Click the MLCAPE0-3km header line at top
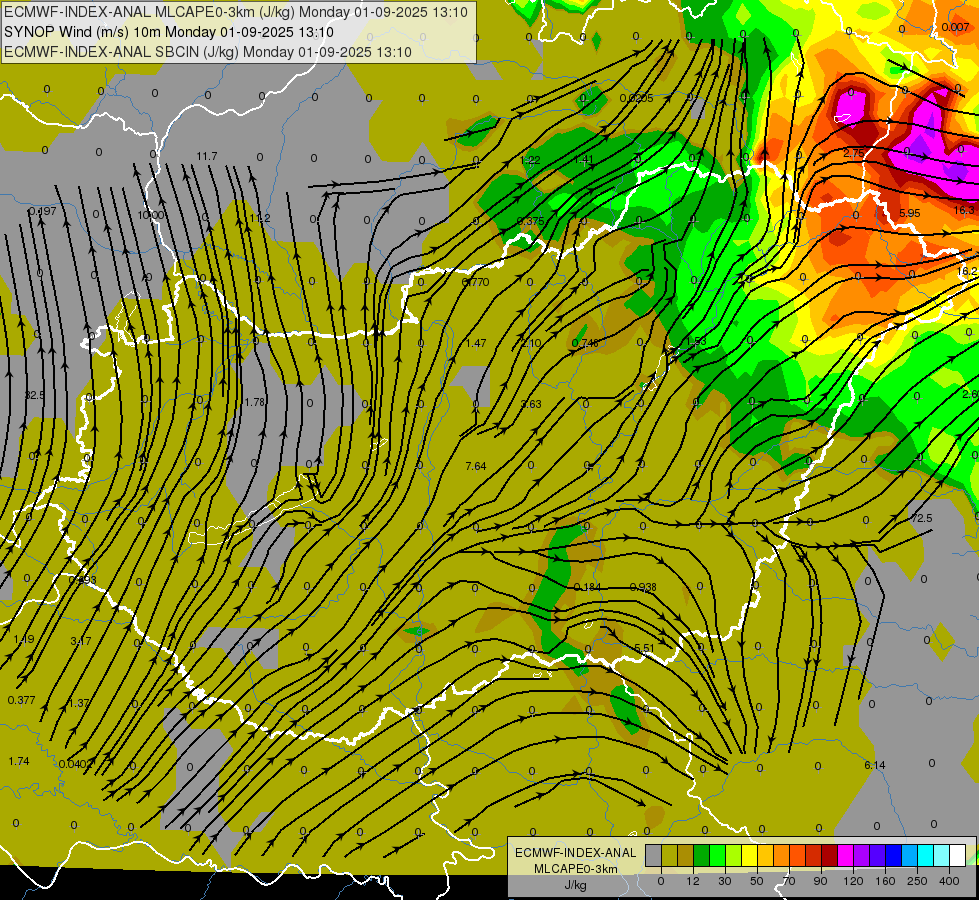 pyautogui.click(x=235, y=12)
